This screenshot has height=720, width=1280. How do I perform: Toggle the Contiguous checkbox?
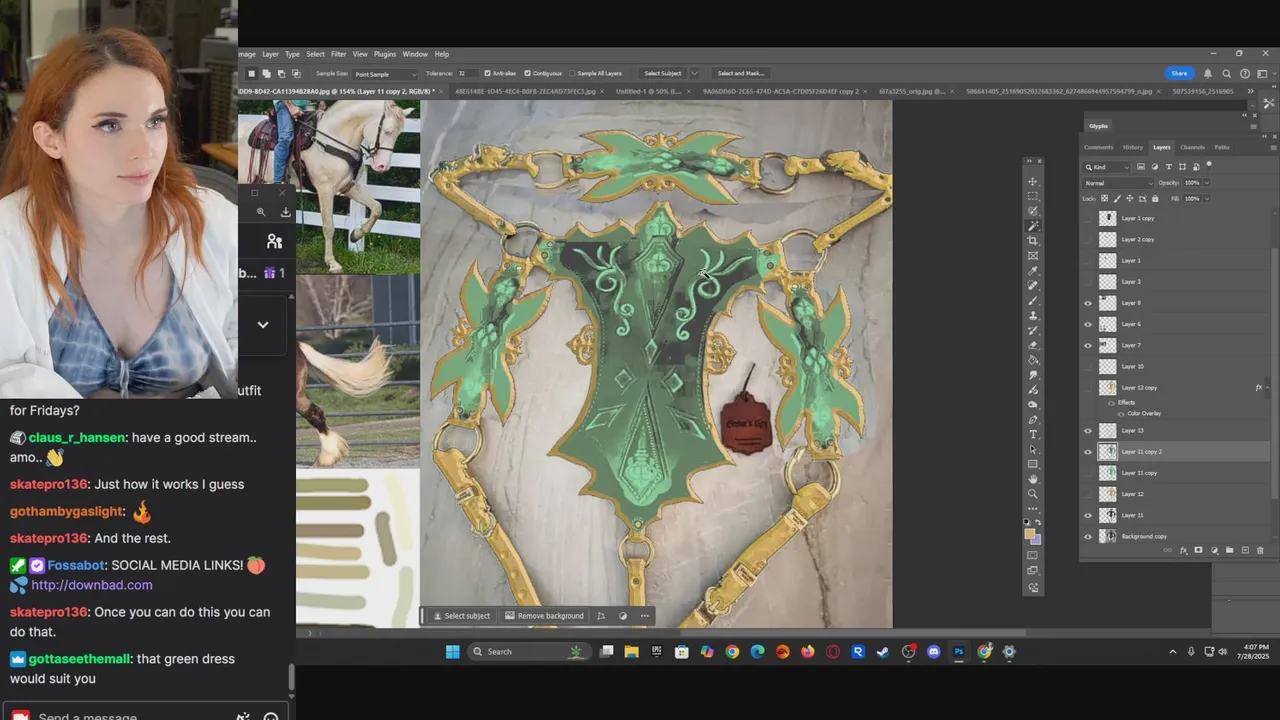pos(527,73)
